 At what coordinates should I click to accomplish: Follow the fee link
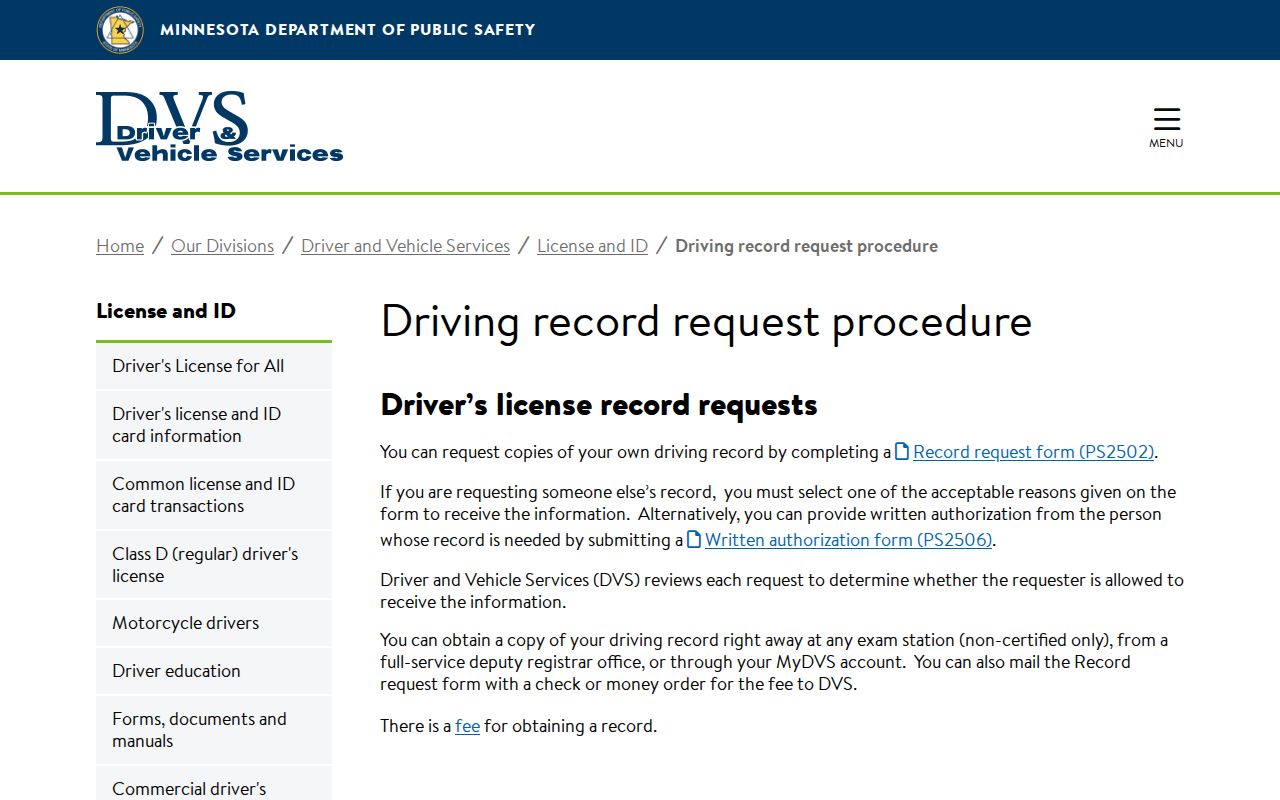(467, 726)
